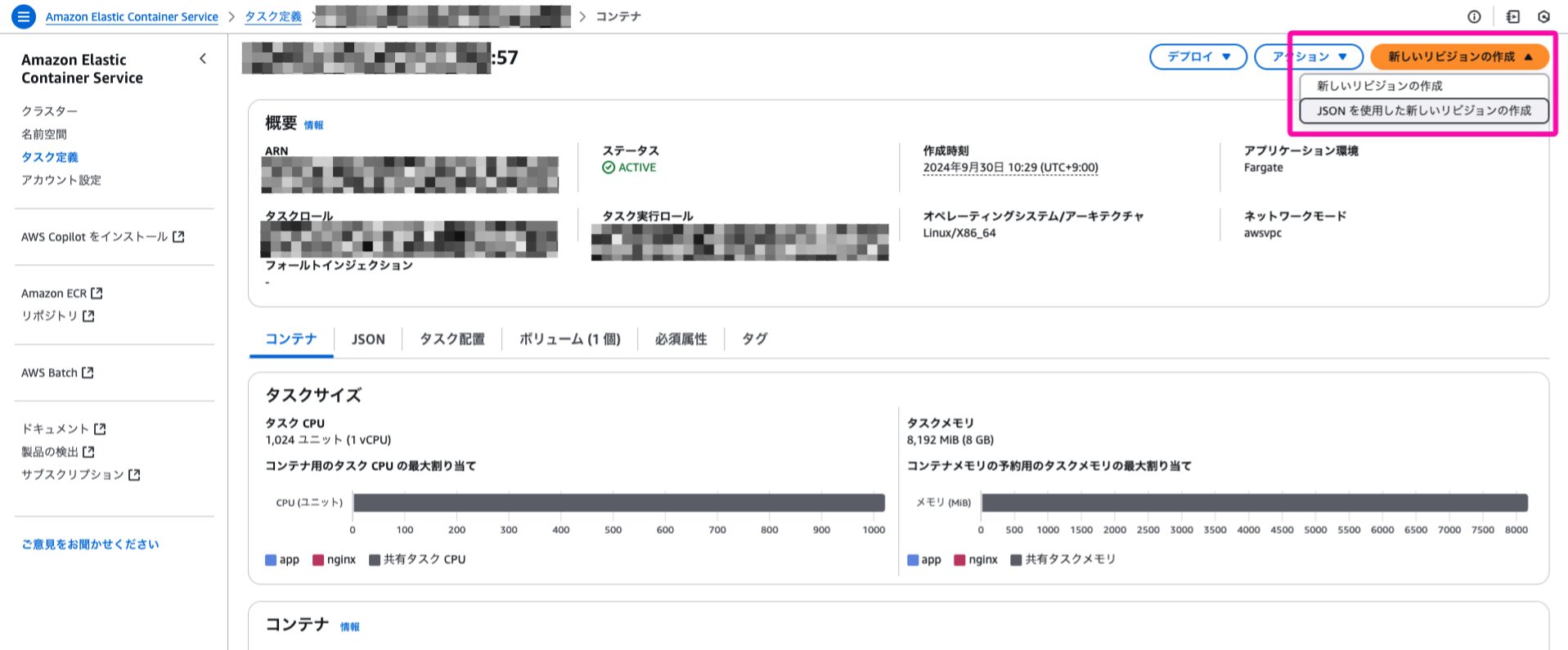Click the Fargate application environment value

tap(1264, 168)
